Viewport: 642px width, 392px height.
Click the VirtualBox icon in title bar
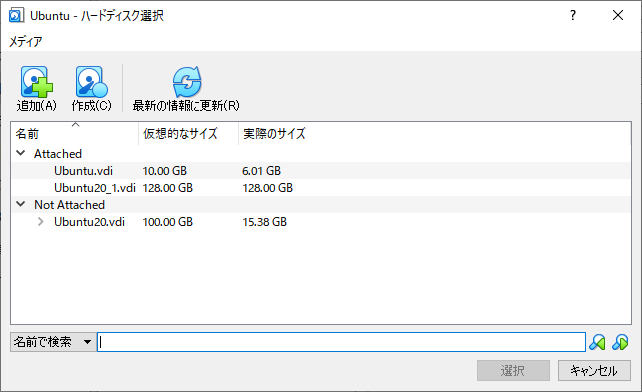tap(16, 16)
